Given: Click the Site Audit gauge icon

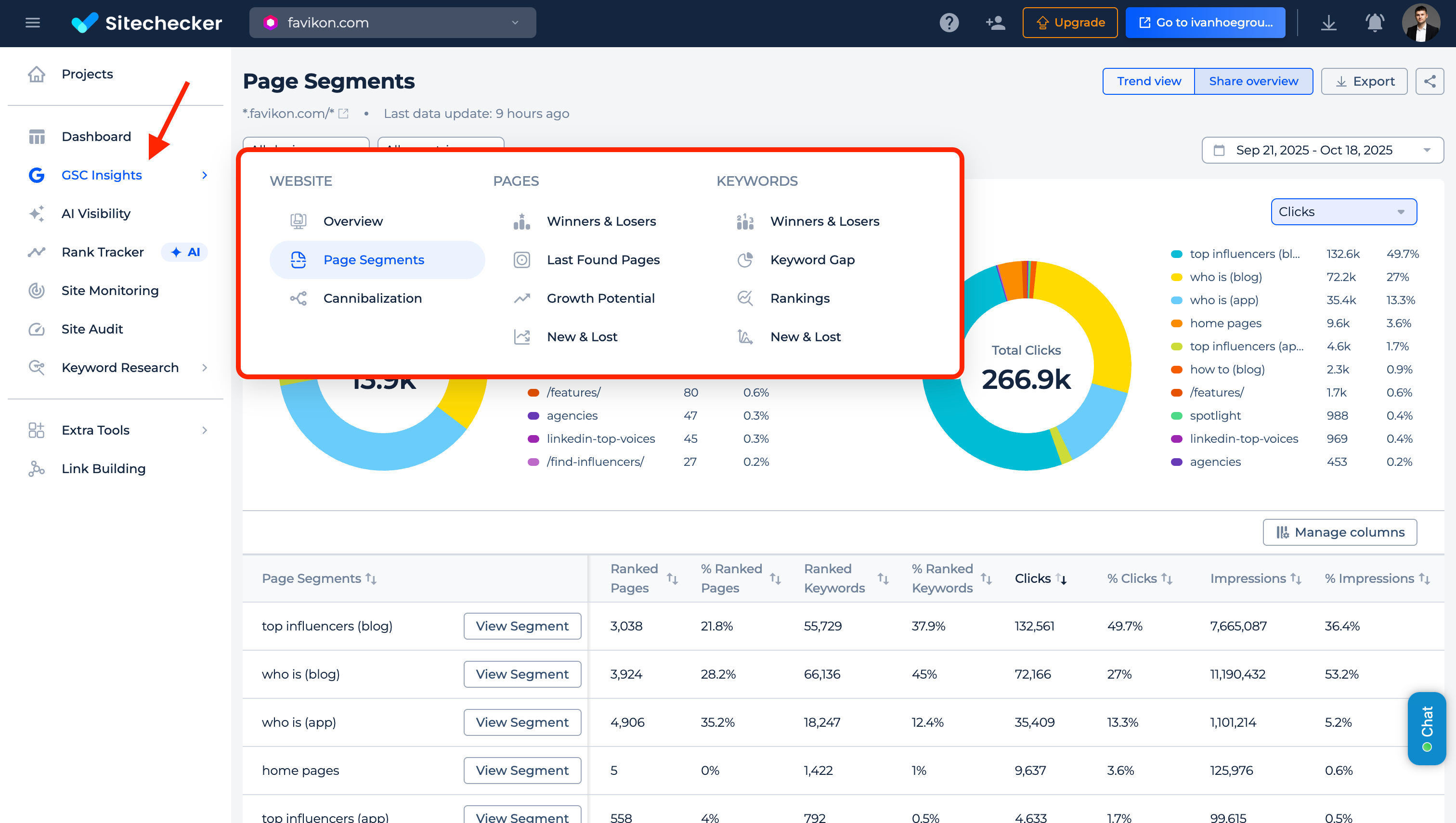Looking at the screenshot, I should (37, 329).
